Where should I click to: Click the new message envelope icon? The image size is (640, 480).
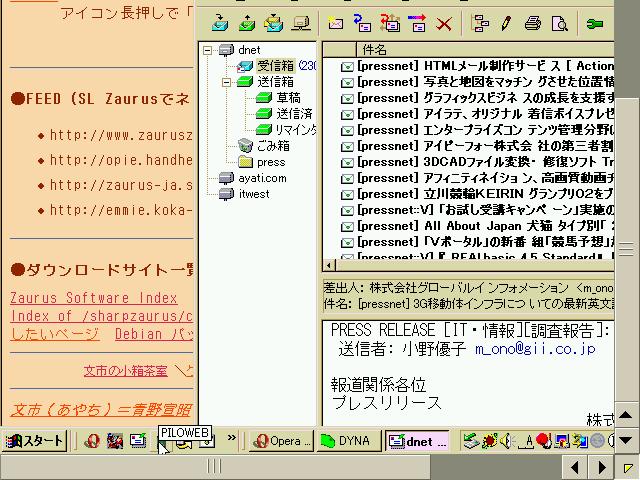tap(337, 22)
